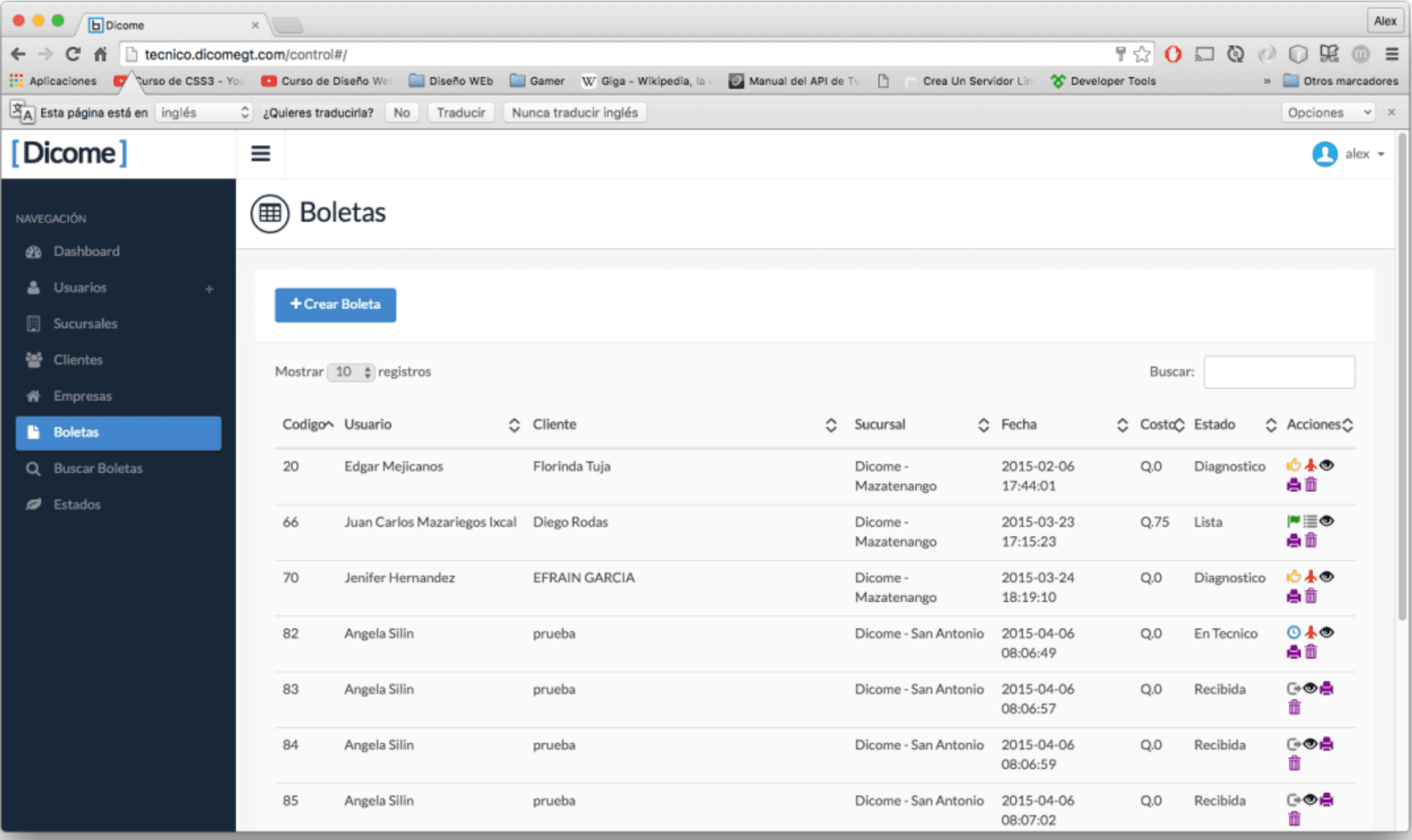The image size is (1412, 840).
Task: Click list icon in boleta 66 row
Action: [1310, 521]
